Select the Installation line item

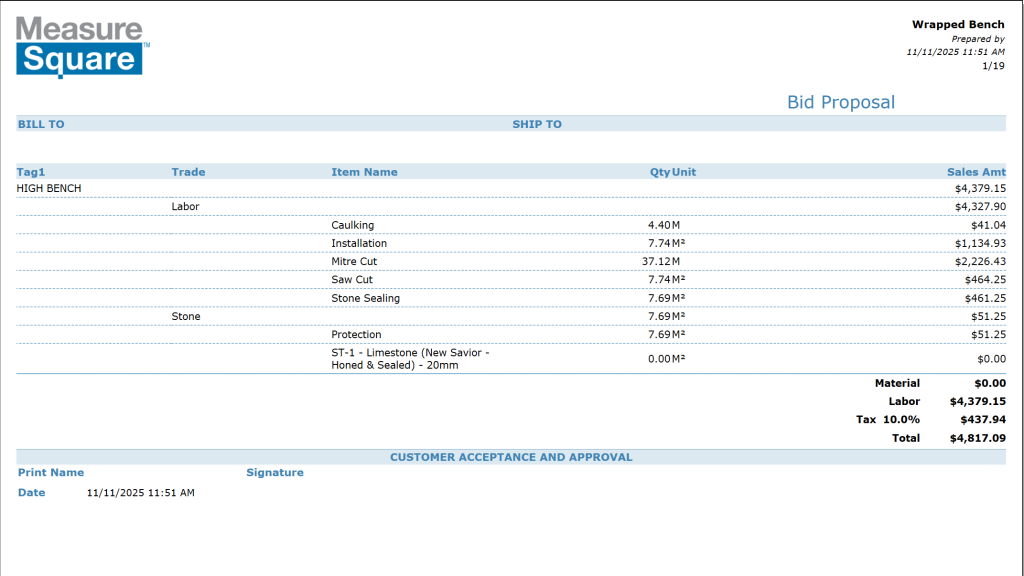pyautogui.click(x=359, y=243)
